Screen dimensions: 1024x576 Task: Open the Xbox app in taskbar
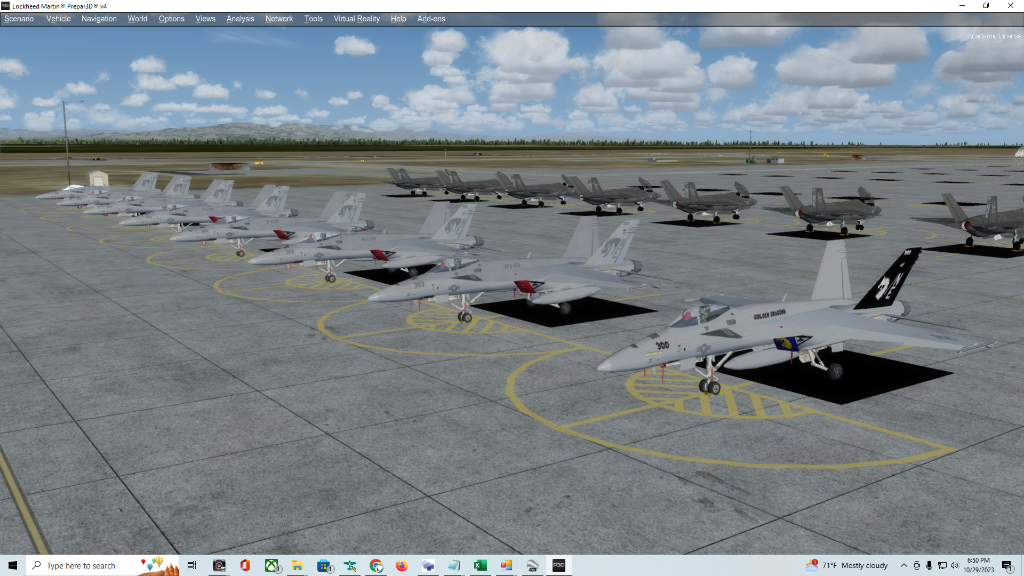271,565
